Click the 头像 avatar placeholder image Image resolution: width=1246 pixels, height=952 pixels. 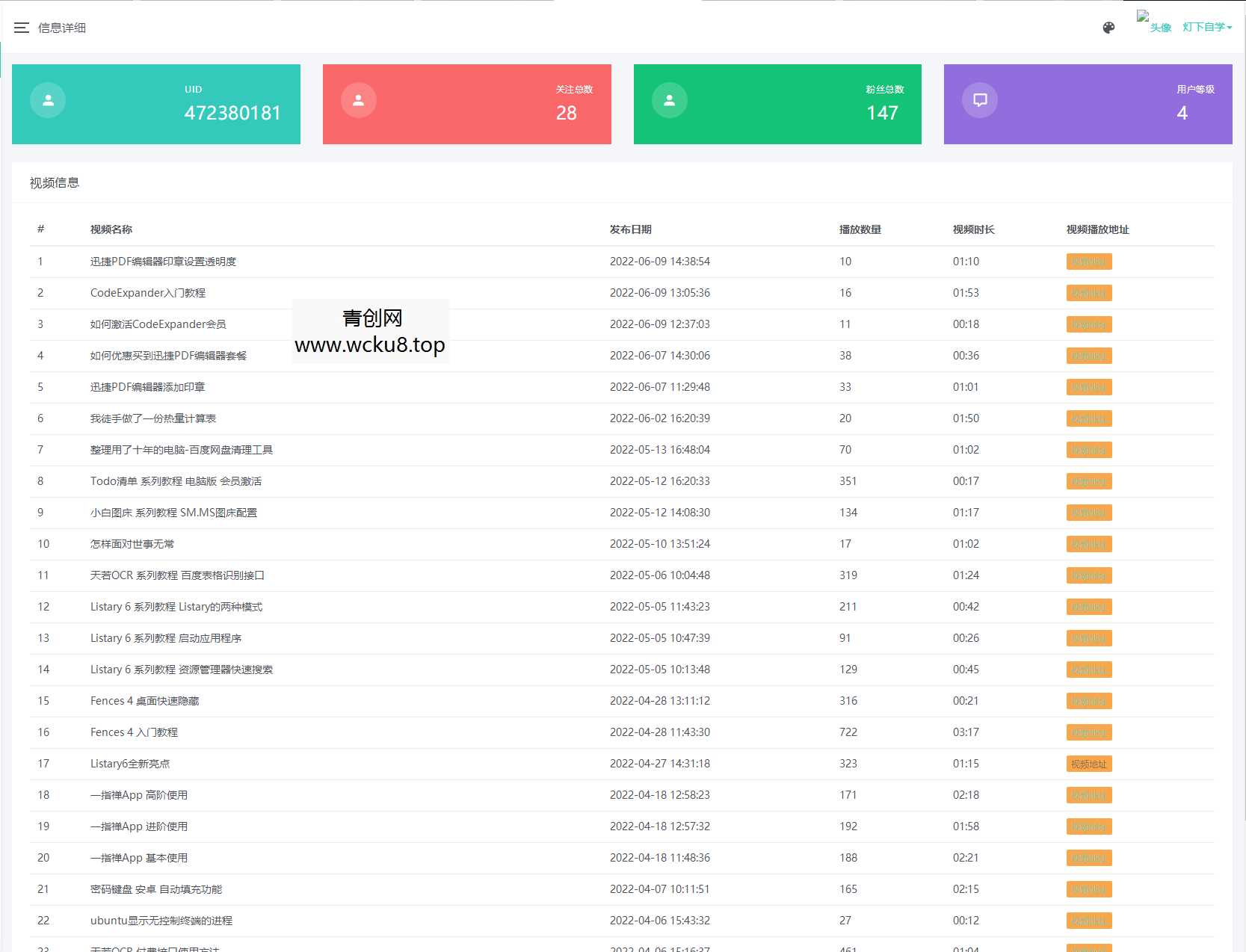(x=1153, y=21)
